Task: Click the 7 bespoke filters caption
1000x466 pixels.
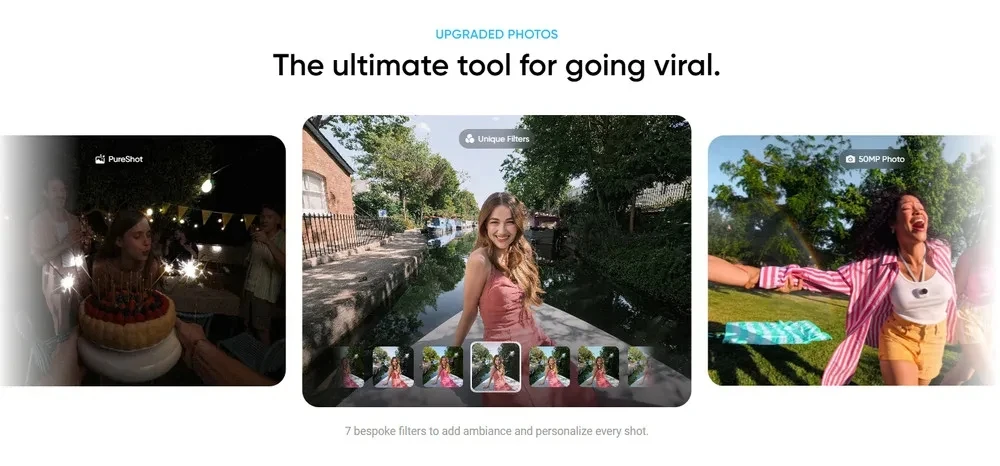Action: [x=497, y=431]
